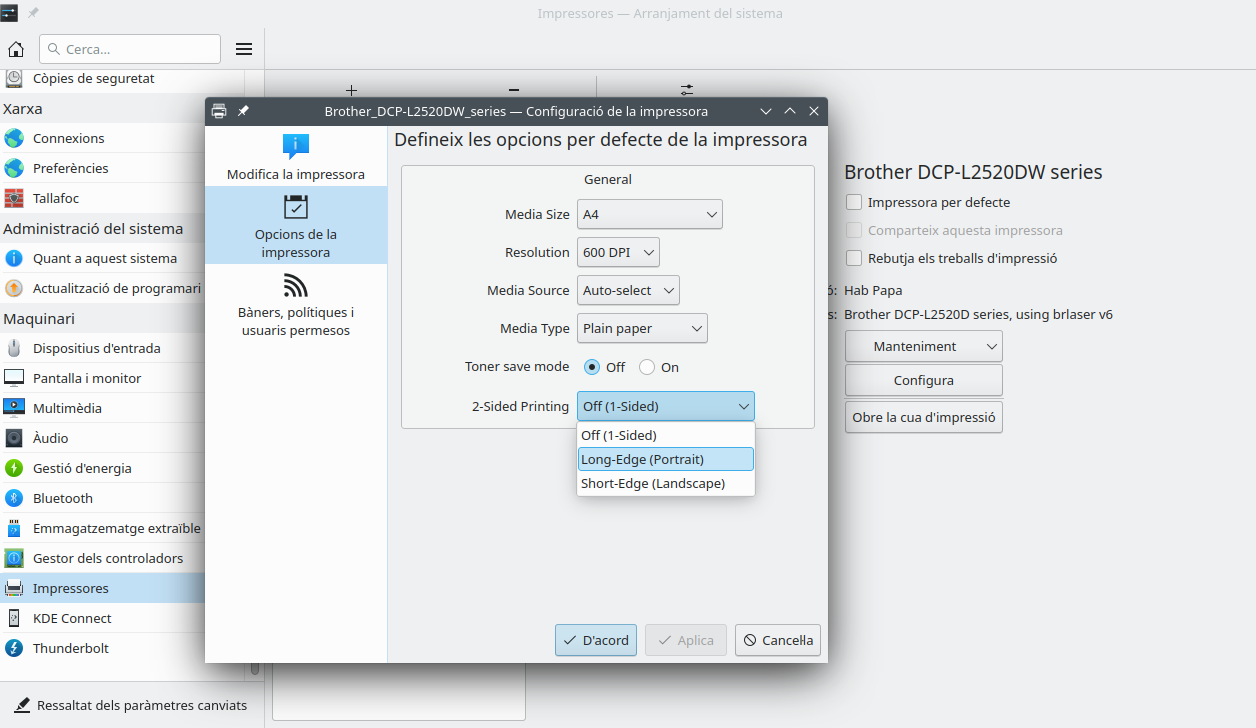Viewport: 1256px width, 728px height.
Task: Click the home icon in system settings
Action: click(16, 49)
